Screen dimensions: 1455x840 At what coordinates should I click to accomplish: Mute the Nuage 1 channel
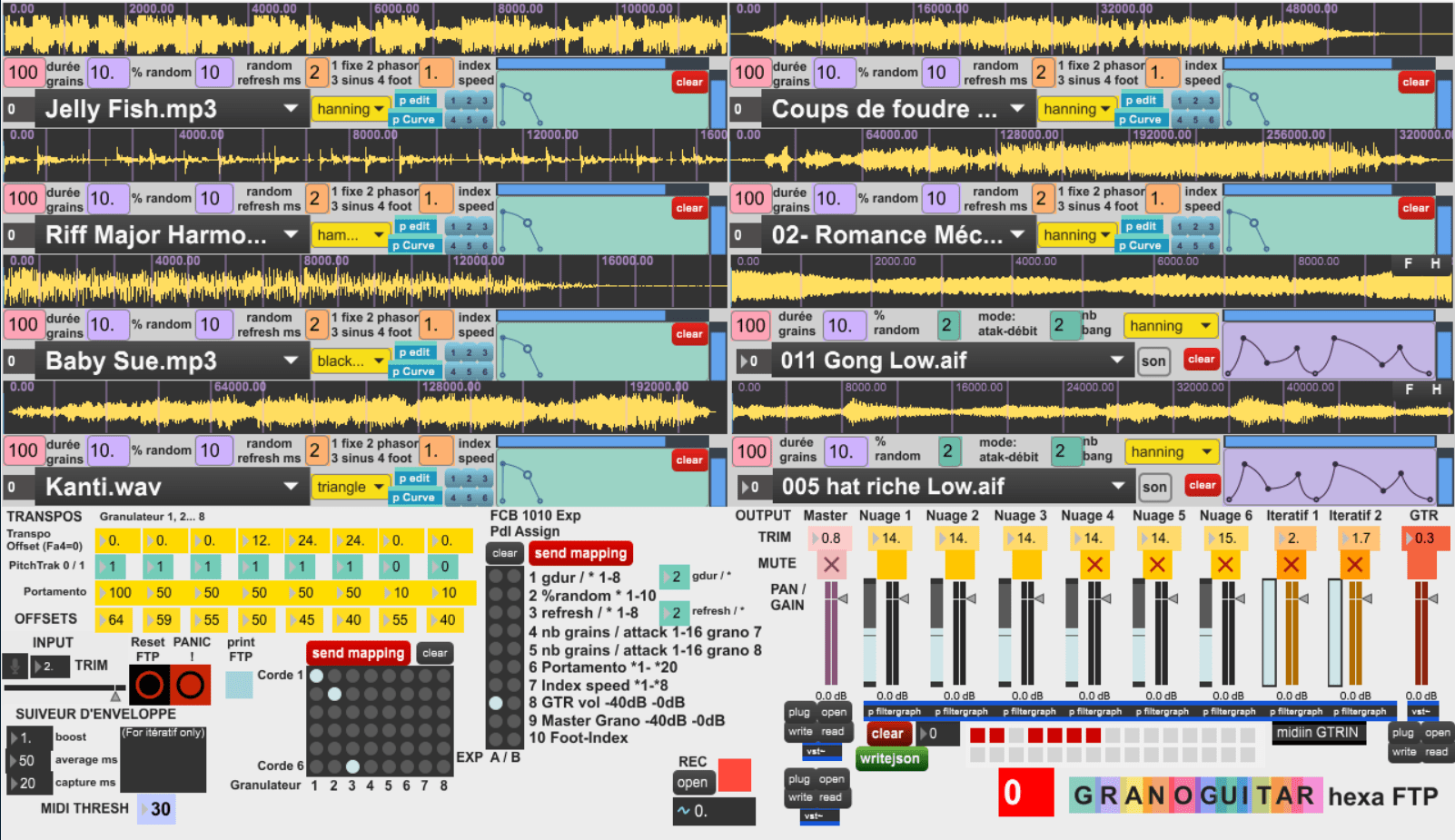point(891,565)
